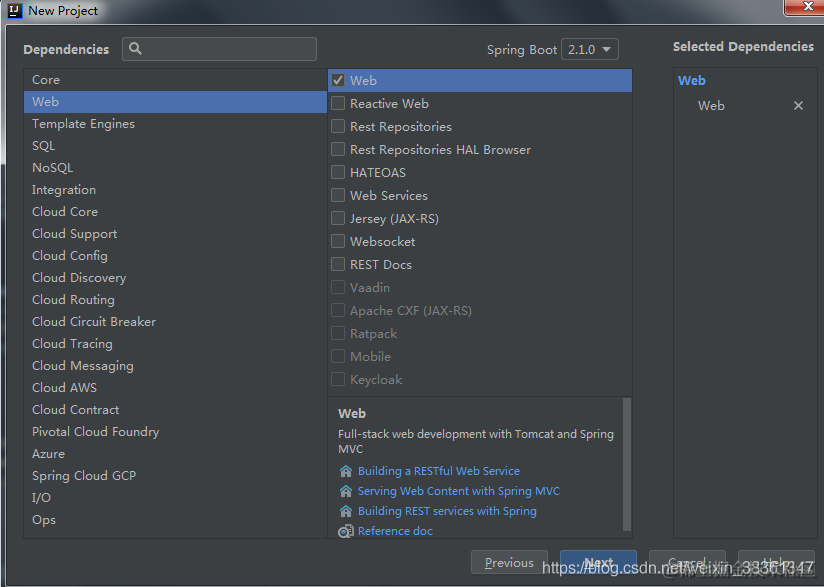The width and height of the screenshot is (824, 587).
Task: Open the NoSQL category
Action: point(175,168)
